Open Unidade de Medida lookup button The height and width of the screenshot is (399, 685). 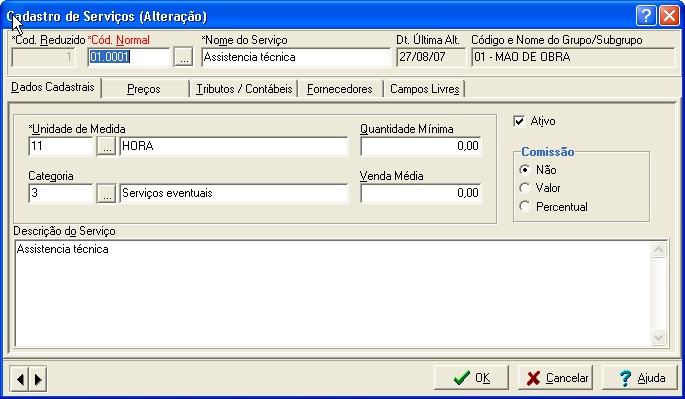pos(106,146)
